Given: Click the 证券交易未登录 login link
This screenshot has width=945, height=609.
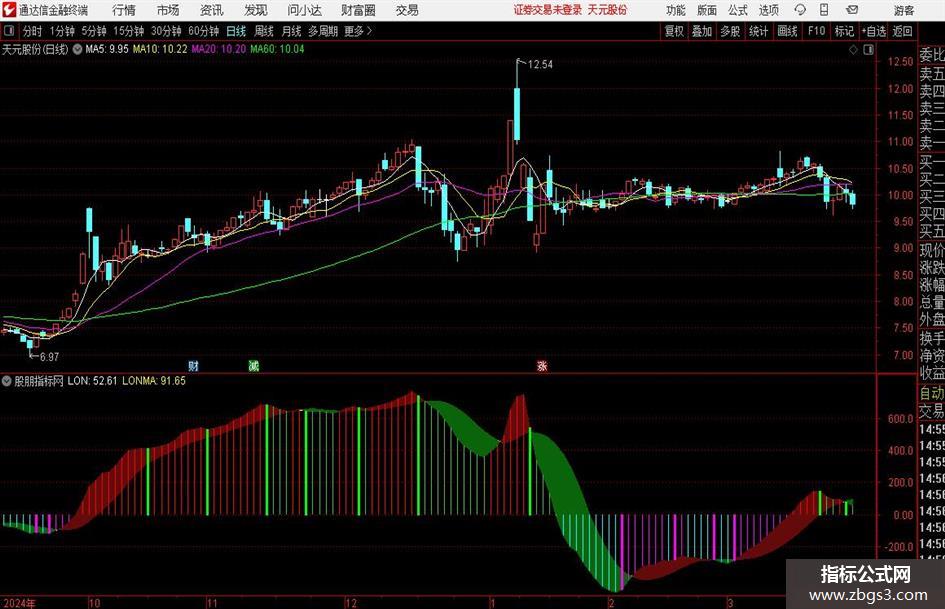Looking at the screenshot, I should (548, 10).
